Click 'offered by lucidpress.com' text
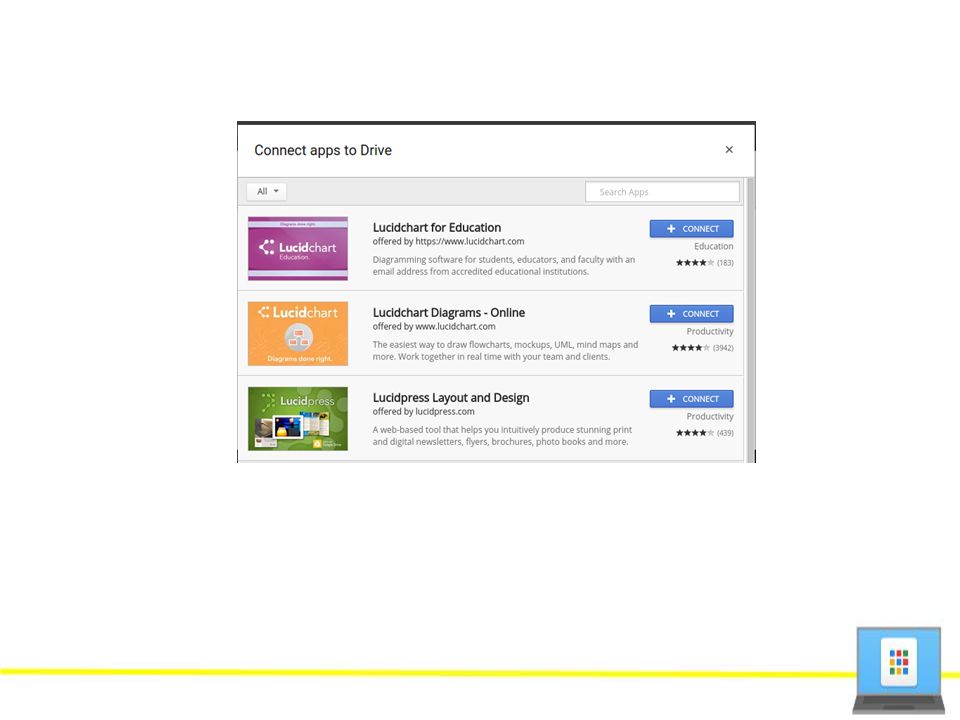The height and width of the screenshot is (720, 960). [423, 411]
